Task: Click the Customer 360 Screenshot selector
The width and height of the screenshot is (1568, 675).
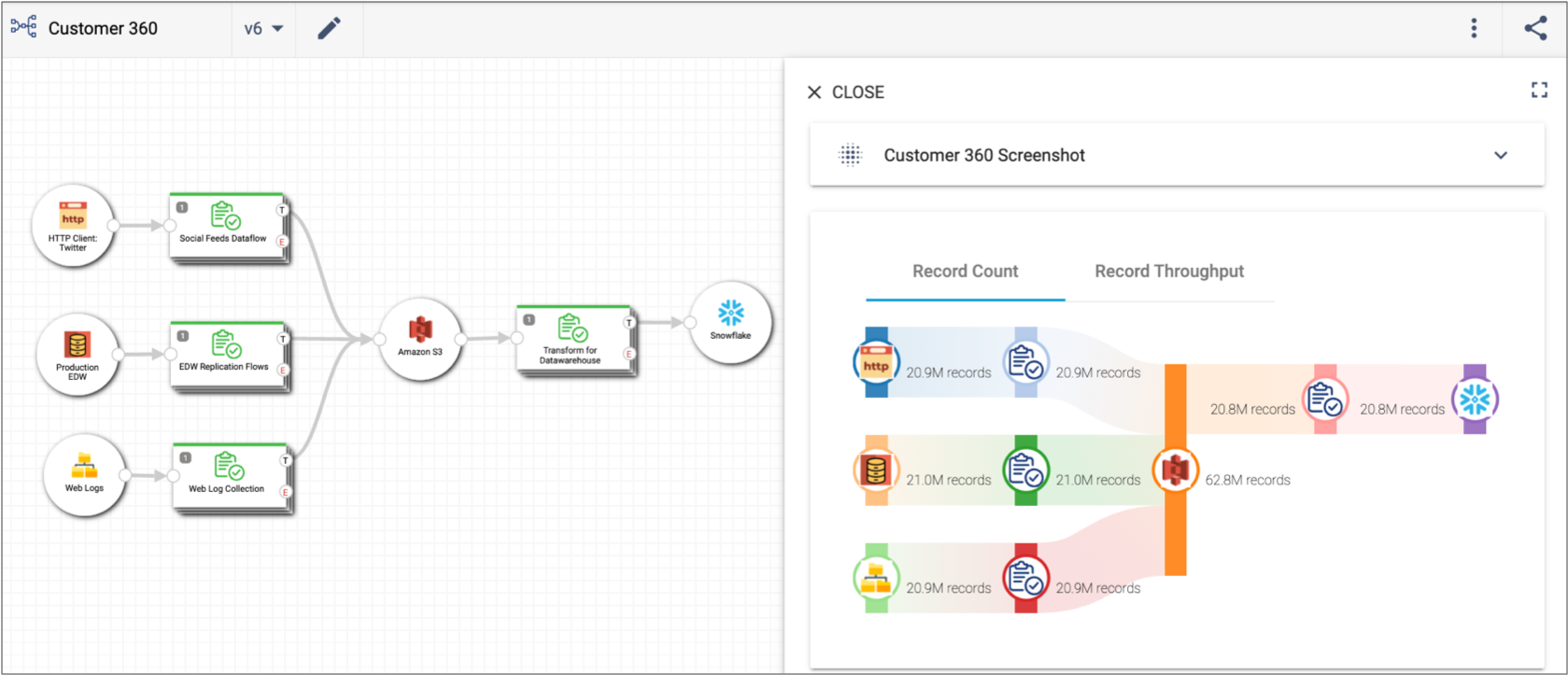Action: 1177,155
